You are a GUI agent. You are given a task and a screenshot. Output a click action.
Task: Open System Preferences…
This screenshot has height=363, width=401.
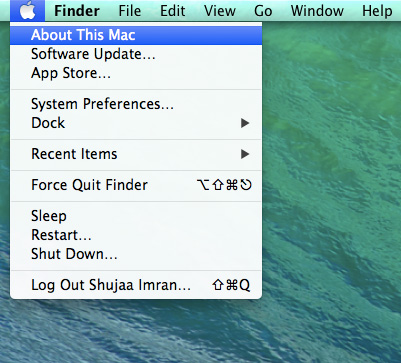[x=136, y=104]
